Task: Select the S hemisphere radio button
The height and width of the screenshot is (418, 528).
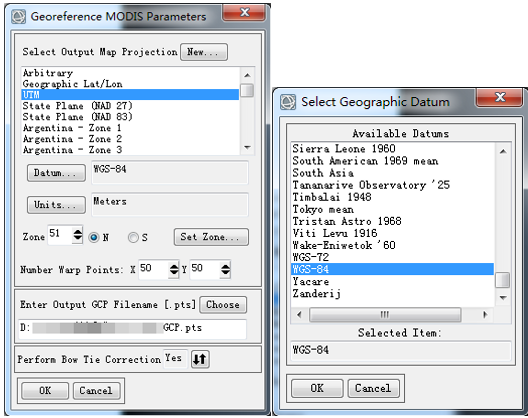Action: point(133,237)
